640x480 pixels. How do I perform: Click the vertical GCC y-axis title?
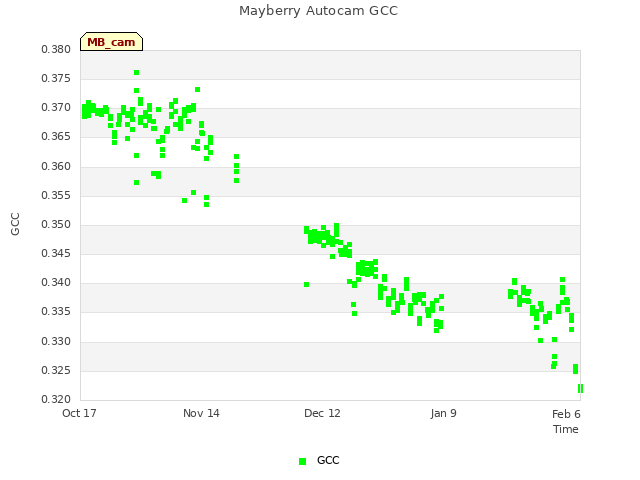tap(15, 224)
